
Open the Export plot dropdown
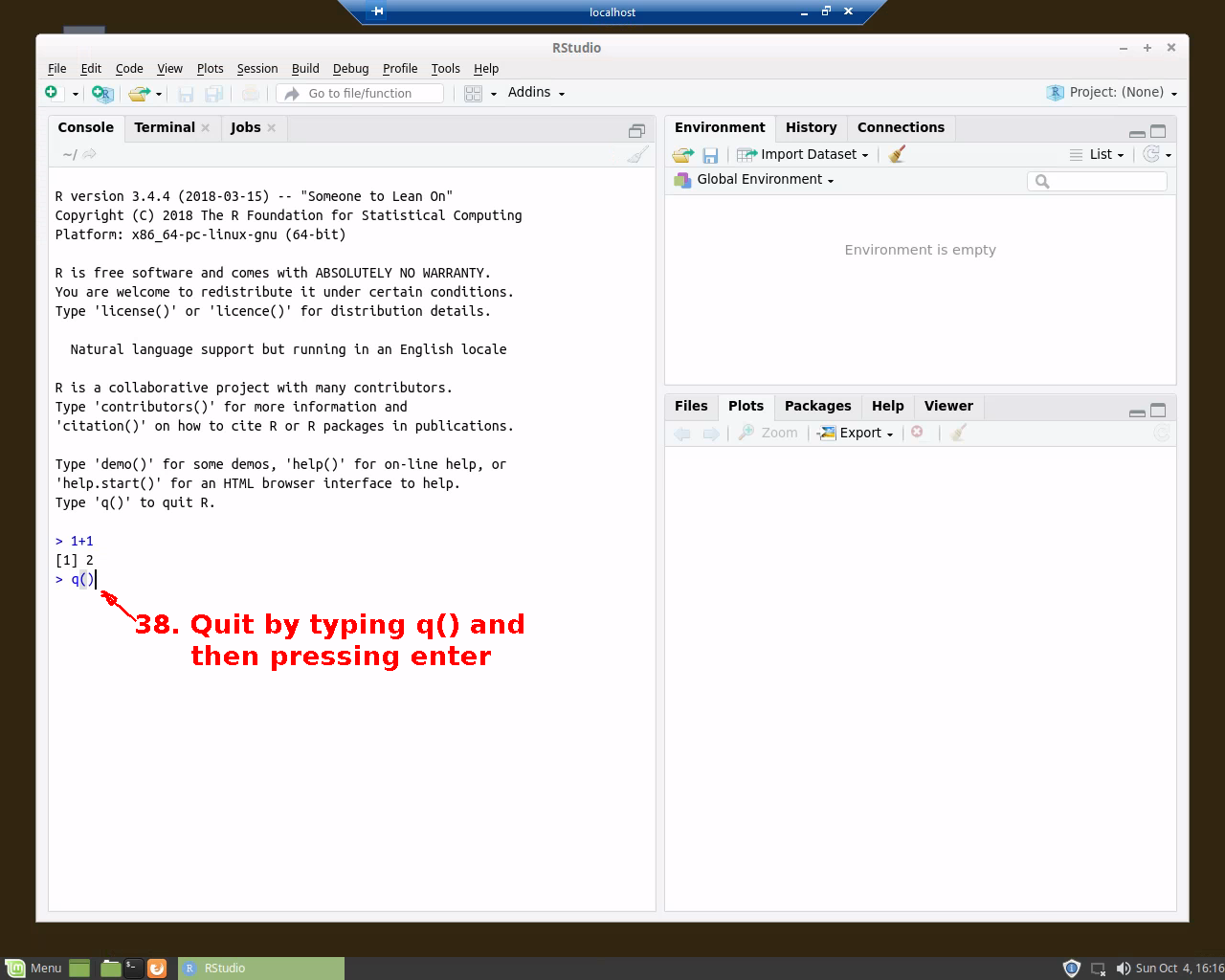tap(855, 433)
